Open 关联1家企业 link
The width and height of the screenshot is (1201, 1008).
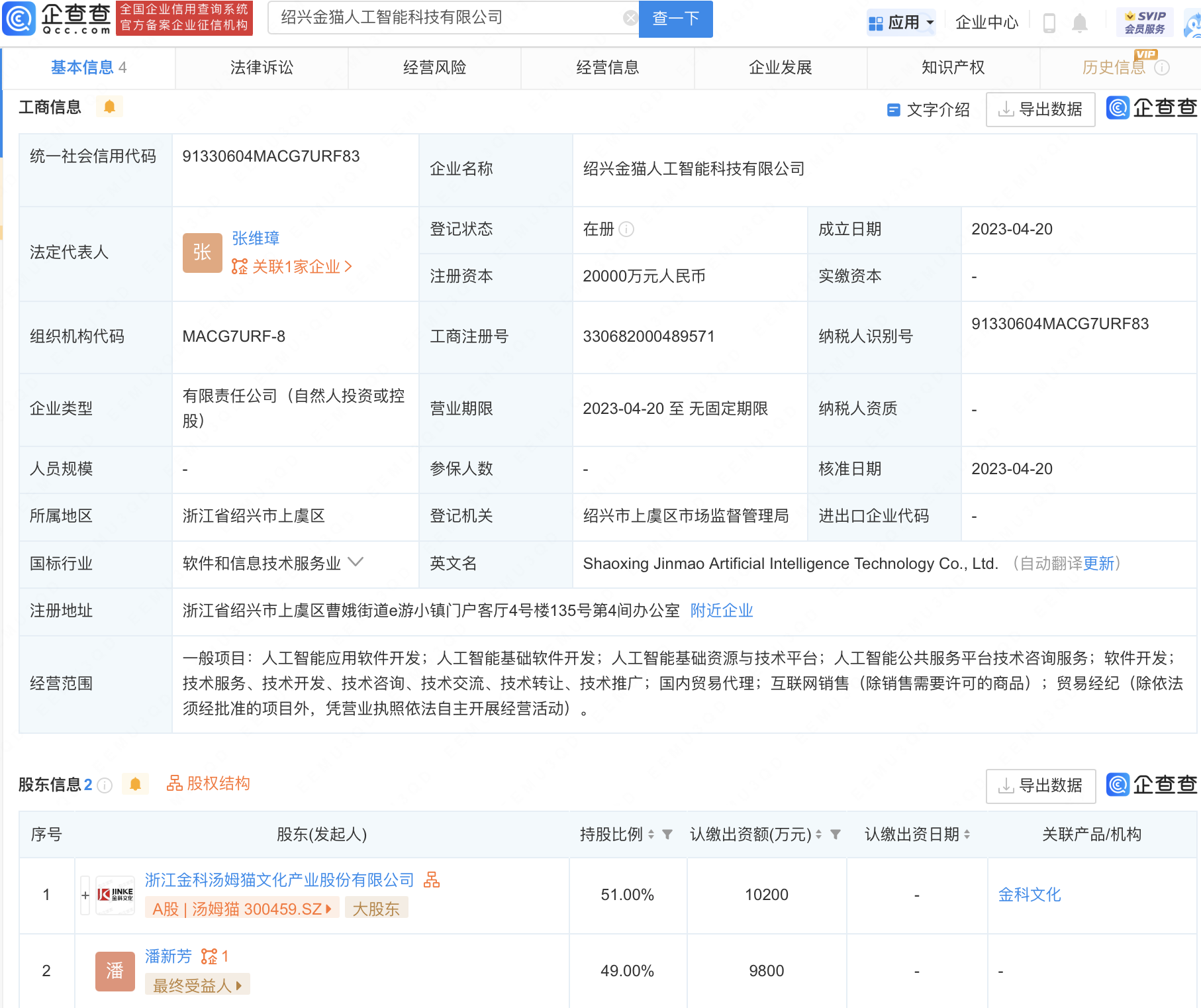(292, 267)
